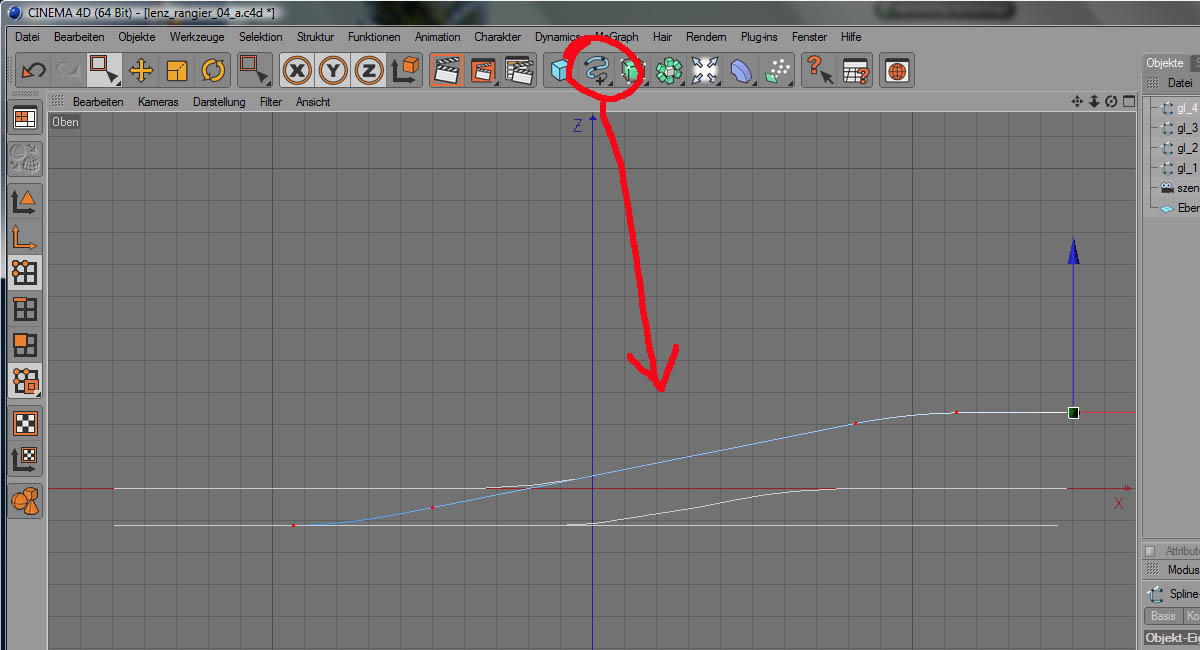Open the Objekte tab in object manager
Viewport: 1200px width, 650px height.
[1164, 63]
